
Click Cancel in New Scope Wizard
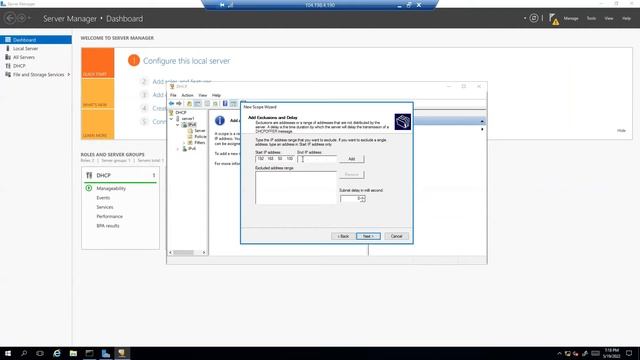pos(396,236)
